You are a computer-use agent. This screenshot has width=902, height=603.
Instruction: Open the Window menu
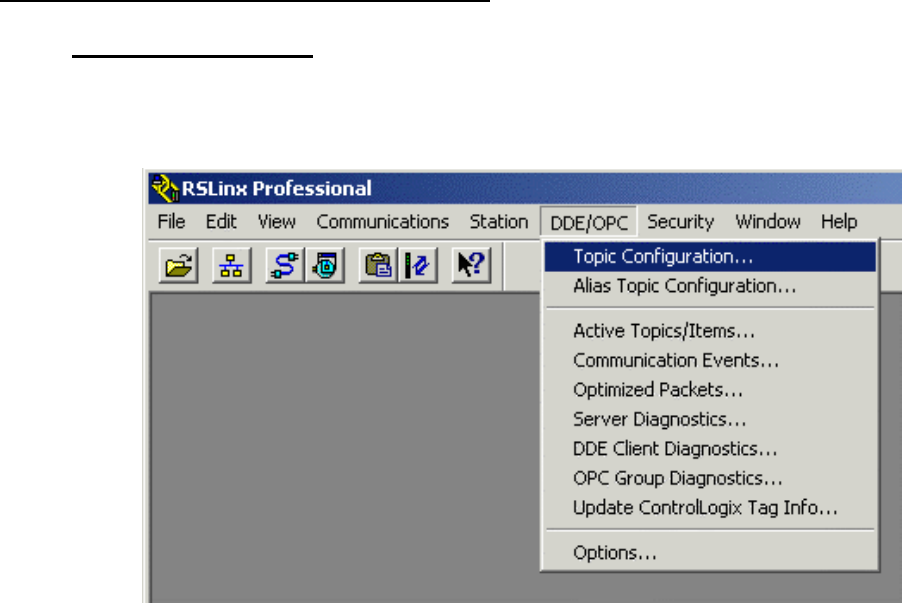pyautogui.click(x=768, y=222)
